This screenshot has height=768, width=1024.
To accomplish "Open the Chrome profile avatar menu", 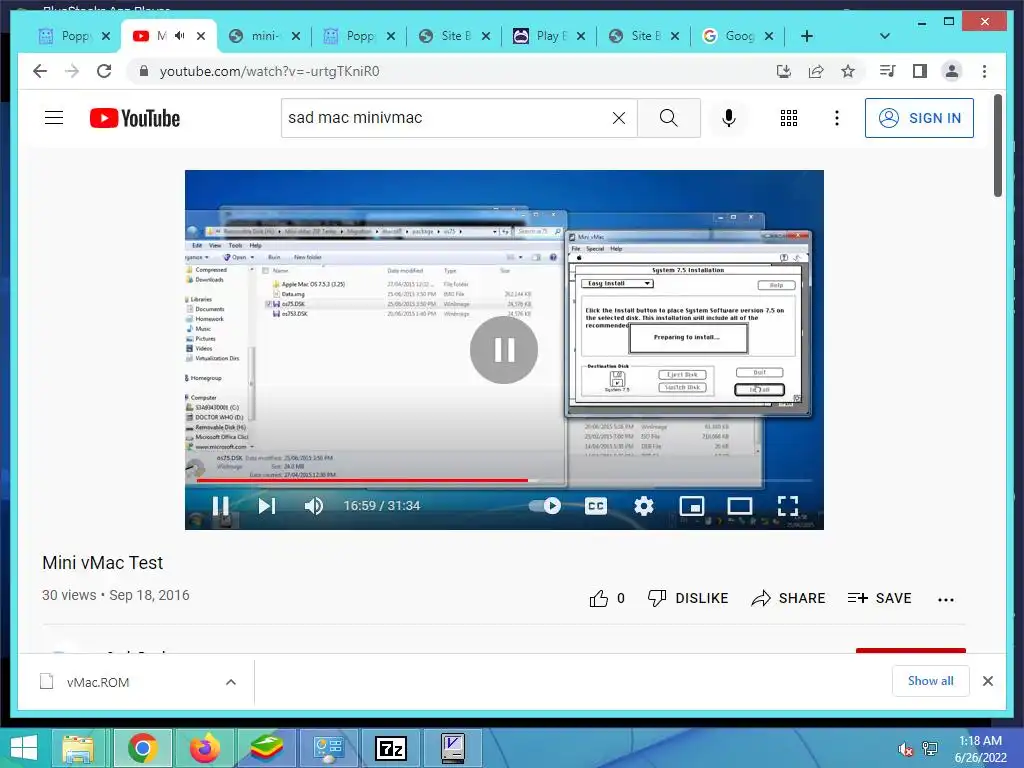I will (952, 71).
